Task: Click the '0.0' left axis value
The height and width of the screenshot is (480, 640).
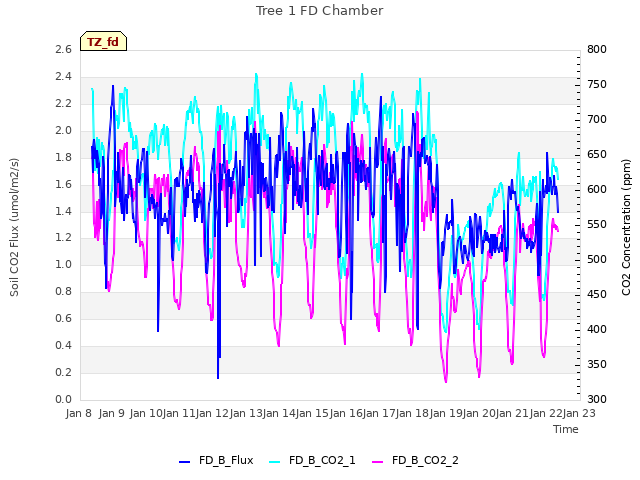Action: 63,399
